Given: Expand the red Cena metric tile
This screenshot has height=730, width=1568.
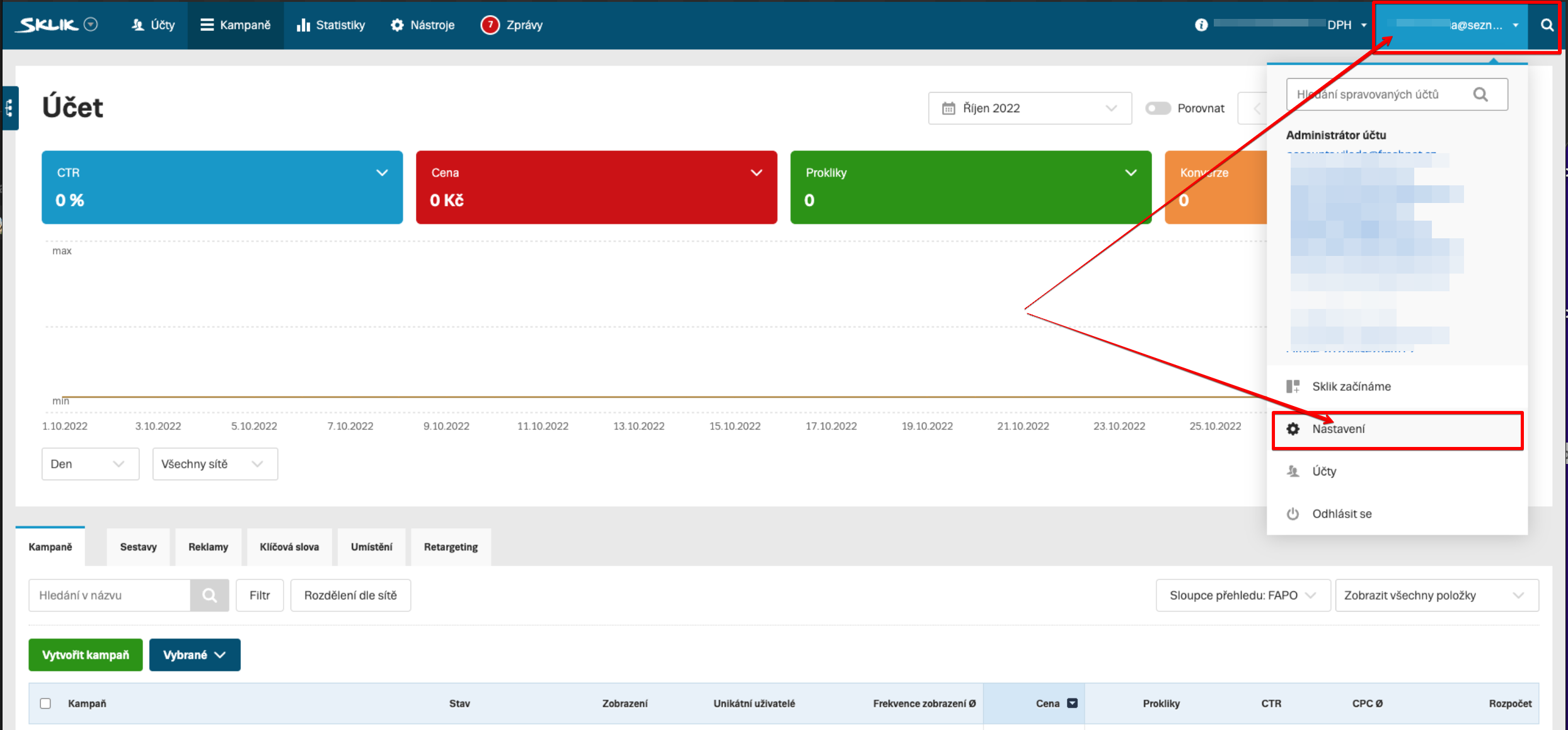Looking at the screenshot, I should (756, 173).
